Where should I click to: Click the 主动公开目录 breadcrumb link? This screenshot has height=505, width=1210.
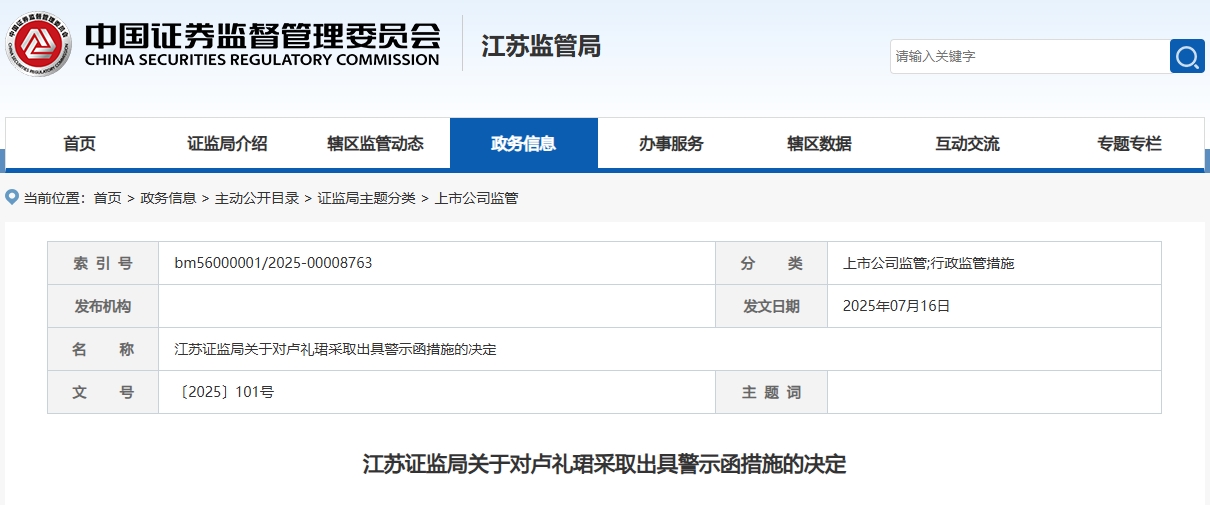coord(257,198)
